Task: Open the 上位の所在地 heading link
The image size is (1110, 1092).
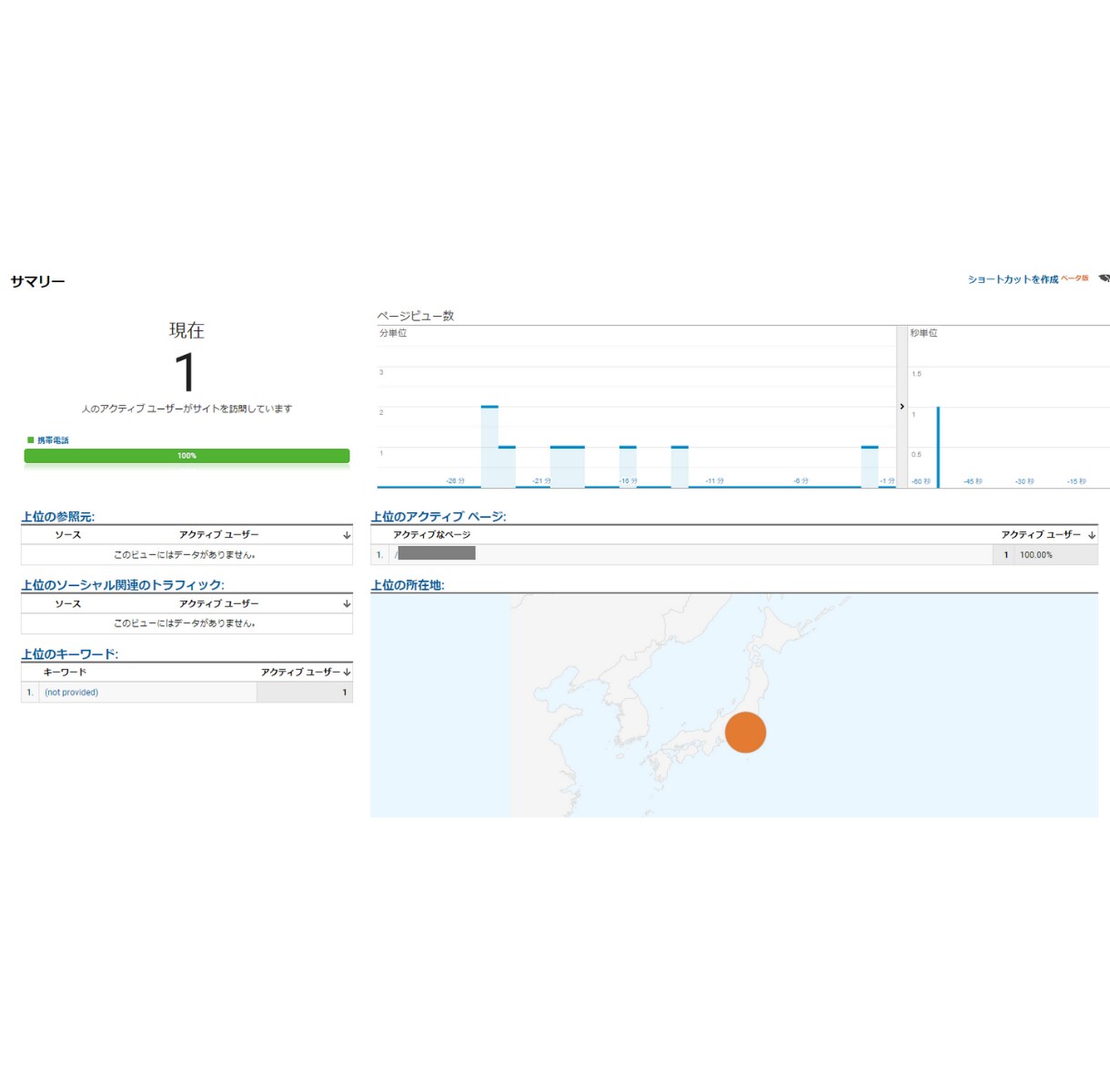Action: coord(408,585)
